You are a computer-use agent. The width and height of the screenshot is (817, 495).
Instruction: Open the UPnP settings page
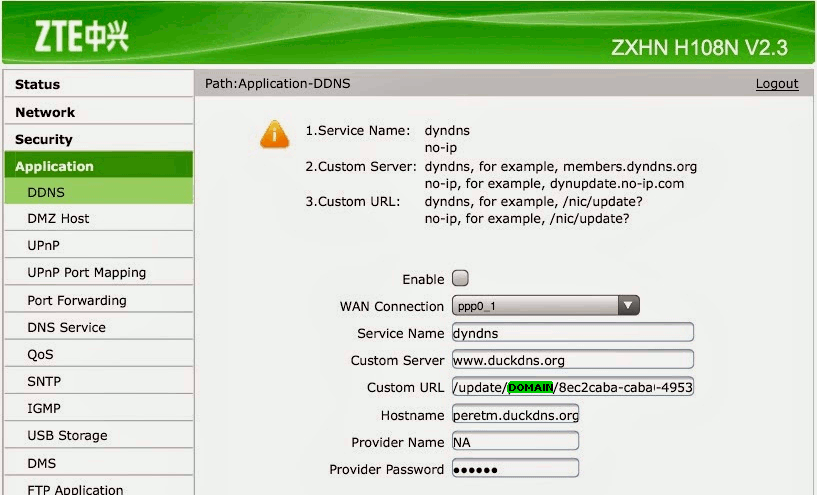coord(44,245)
